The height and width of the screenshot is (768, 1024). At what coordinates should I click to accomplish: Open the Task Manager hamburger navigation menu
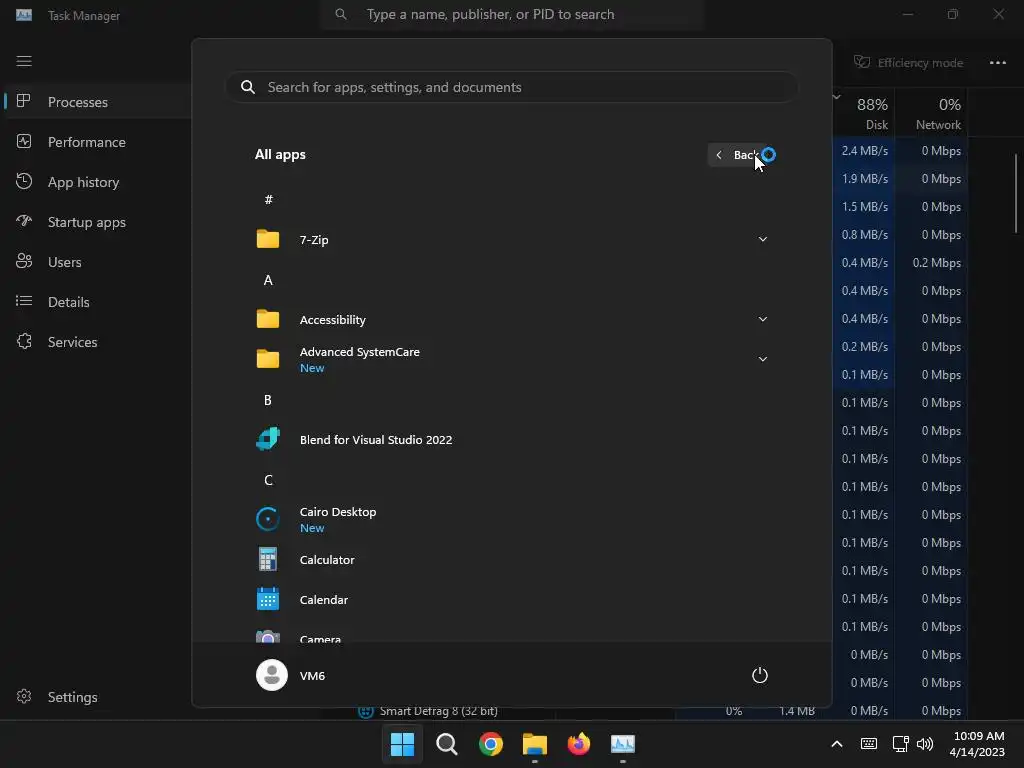coord(24,61)
